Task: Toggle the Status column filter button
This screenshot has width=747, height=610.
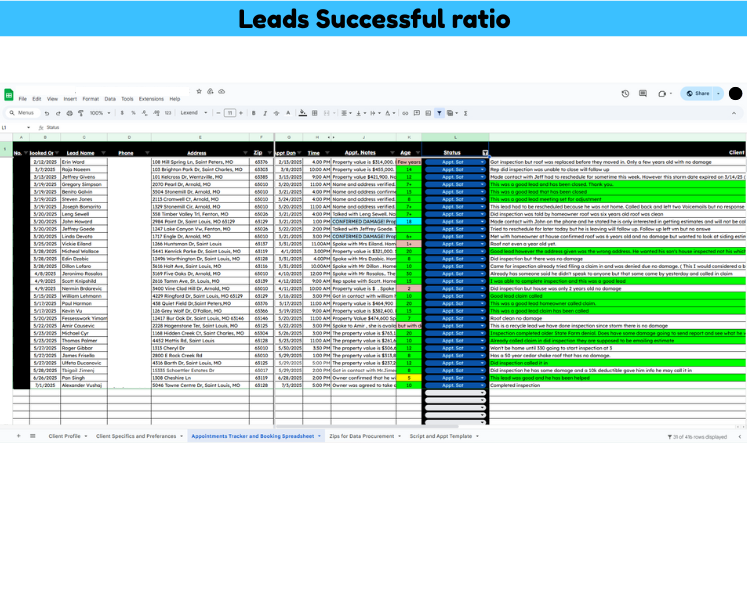Action: (485, 153)
